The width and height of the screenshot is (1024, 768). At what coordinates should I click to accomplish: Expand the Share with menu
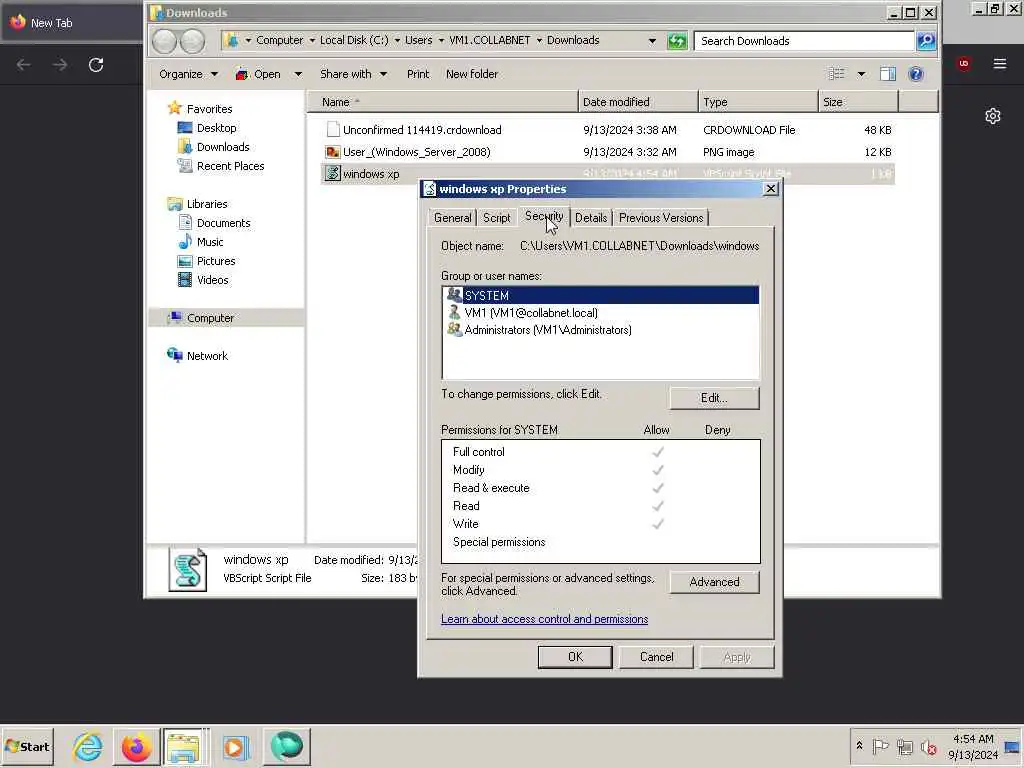[x=353, y=74]
